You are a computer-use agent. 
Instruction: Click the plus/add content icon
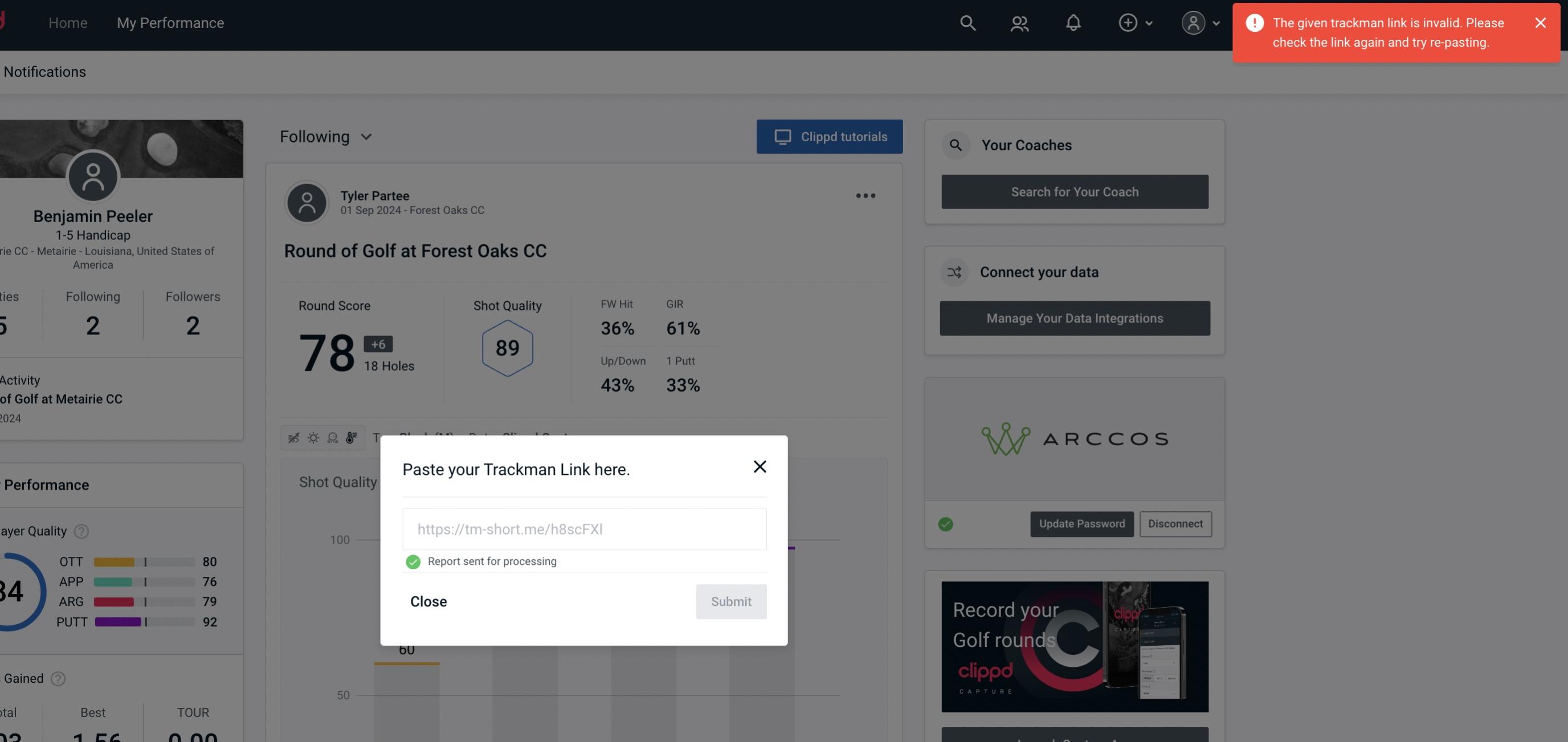pyautogui.click(x=1128, y=22)
